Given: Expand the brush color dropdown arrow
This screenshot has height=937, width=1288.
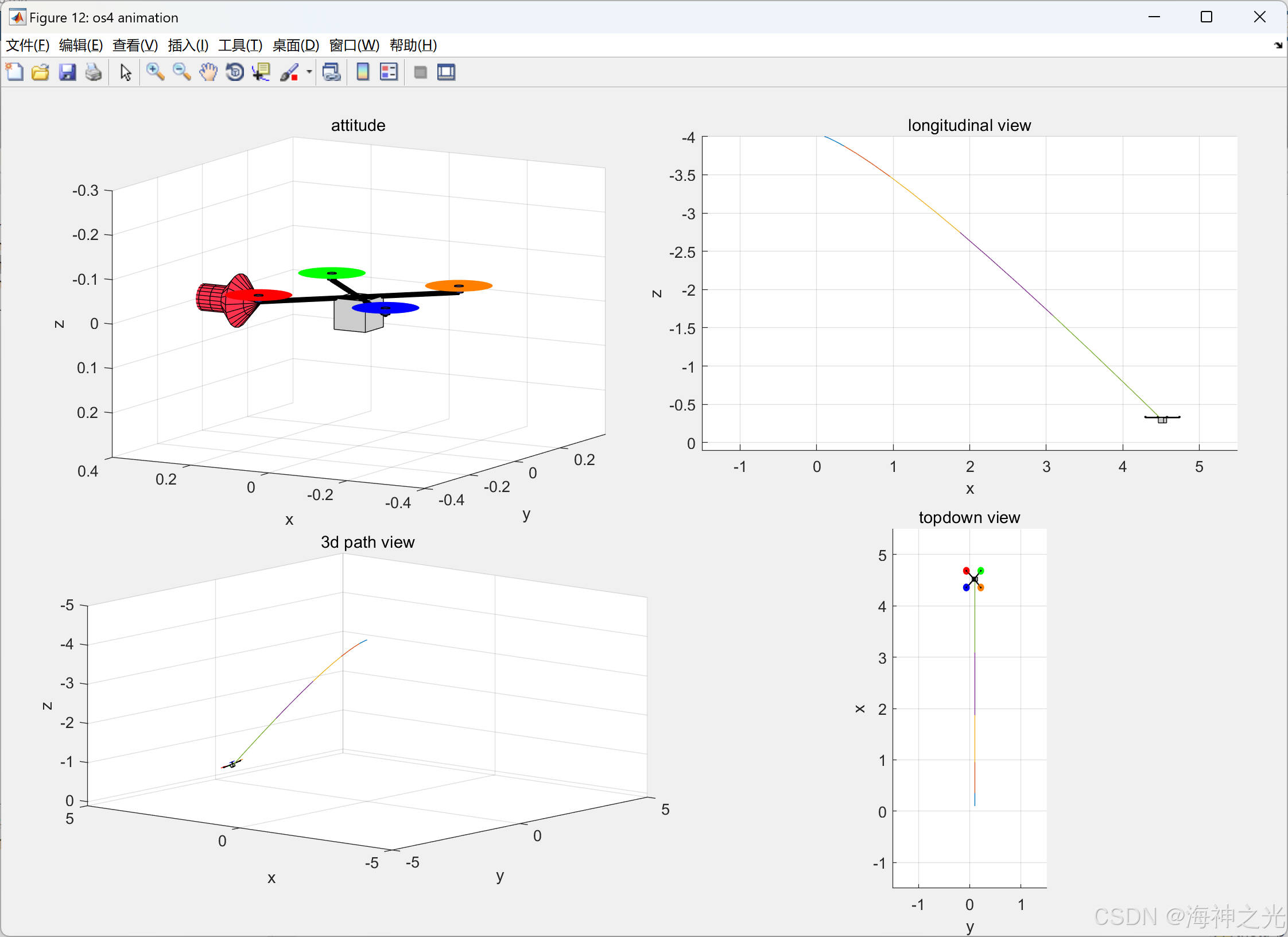Looking at the screenshot, I should [x=309, y=72].
